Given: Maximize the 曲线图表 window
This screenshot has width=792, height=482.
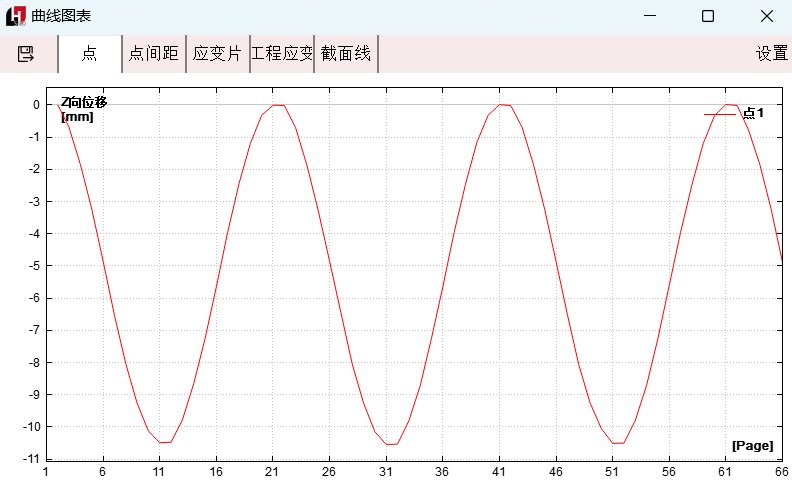Looking at the screenshot, I should coord(708,16).
